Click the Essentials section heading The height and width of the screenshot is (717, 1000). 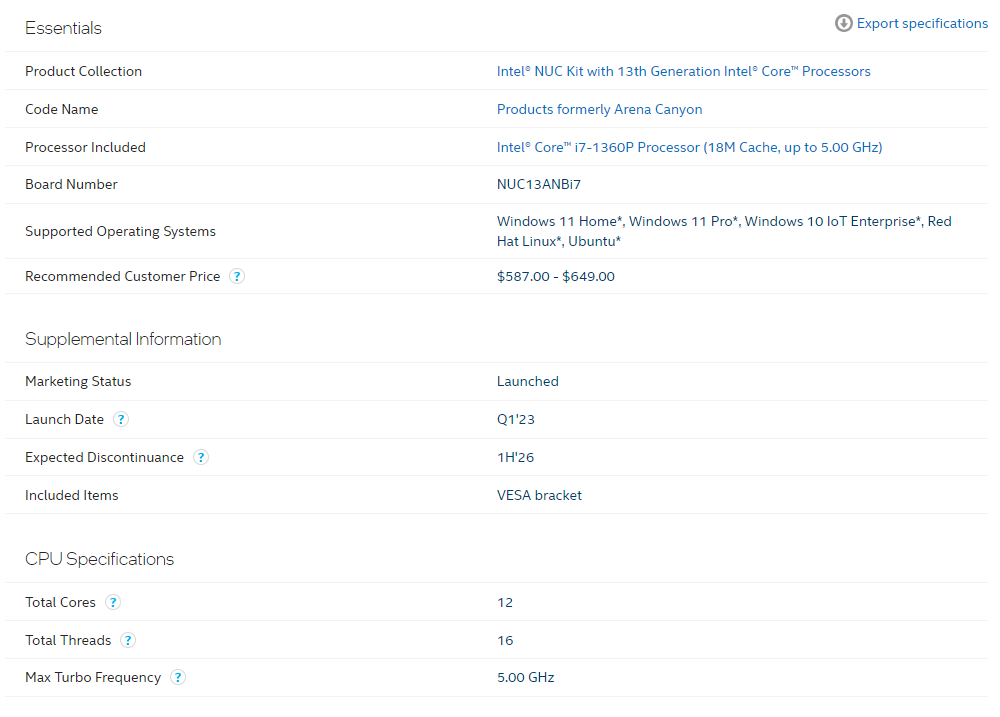pyautogui.click(x=63, y=28)
